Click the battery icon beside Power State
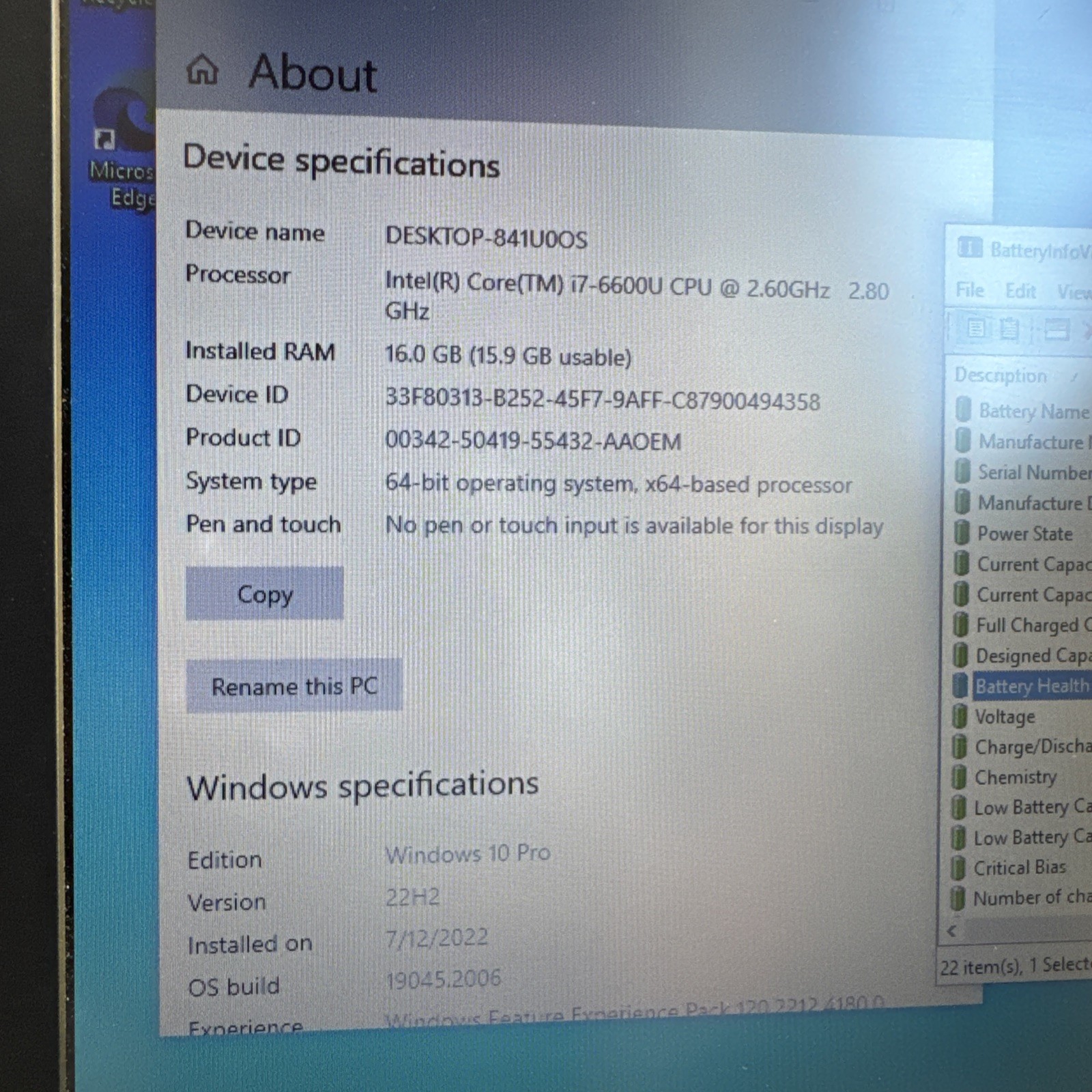 click(x=962, y=532)
